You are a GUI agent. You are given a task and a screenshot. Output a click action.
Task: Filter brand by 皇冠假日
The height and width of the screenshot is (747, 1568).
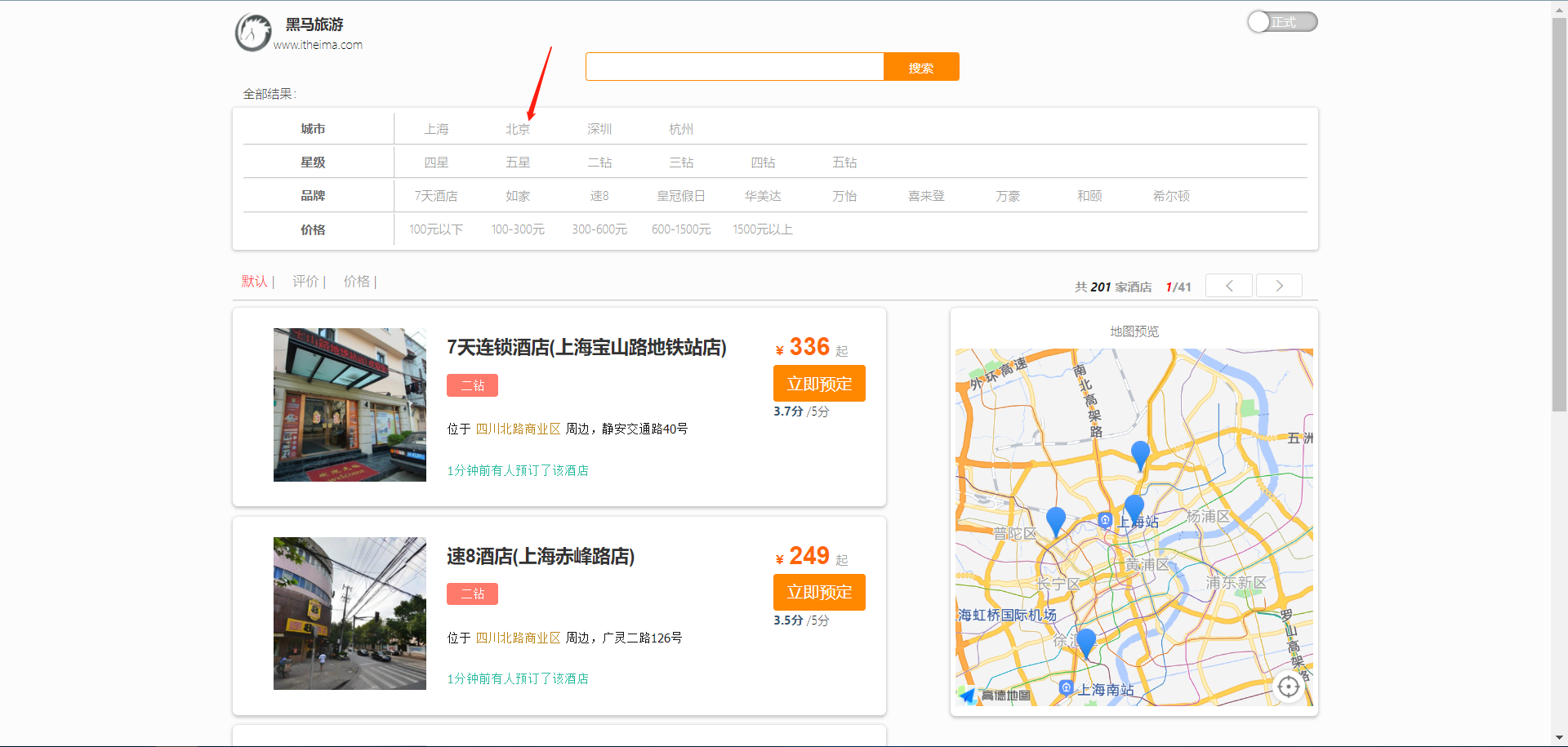681,196
